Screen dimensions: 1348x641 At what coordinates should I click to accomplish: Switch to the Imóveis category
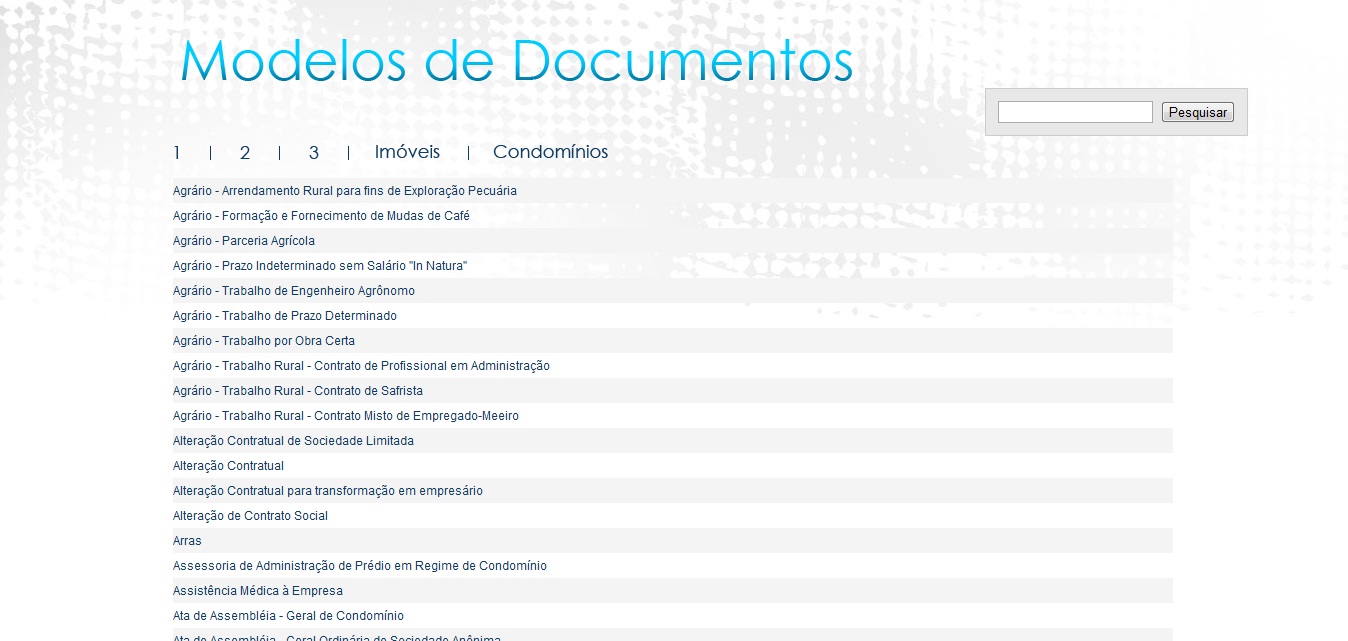coord(407,152)
